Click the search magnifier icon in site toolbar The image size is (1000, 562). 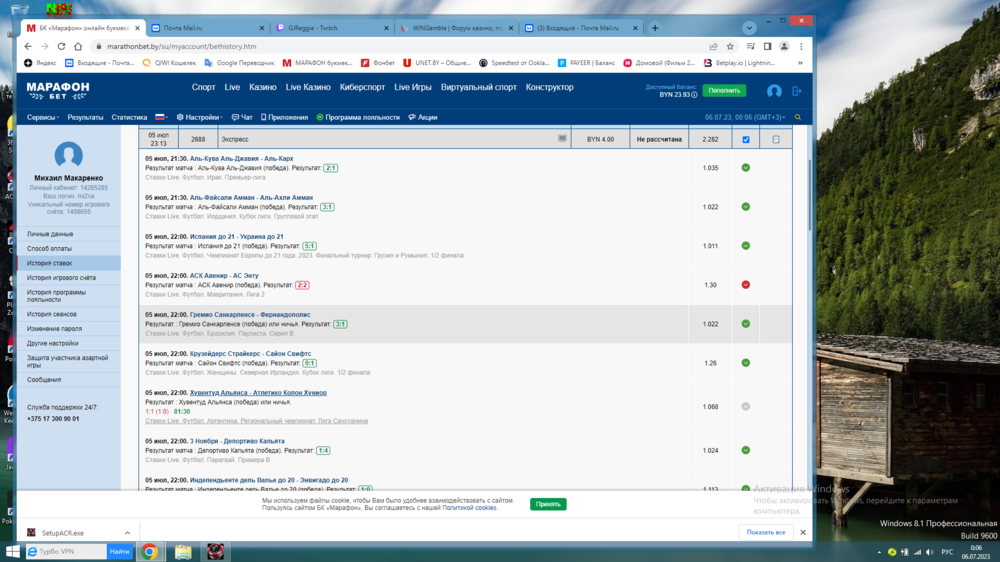coord(798,117)
